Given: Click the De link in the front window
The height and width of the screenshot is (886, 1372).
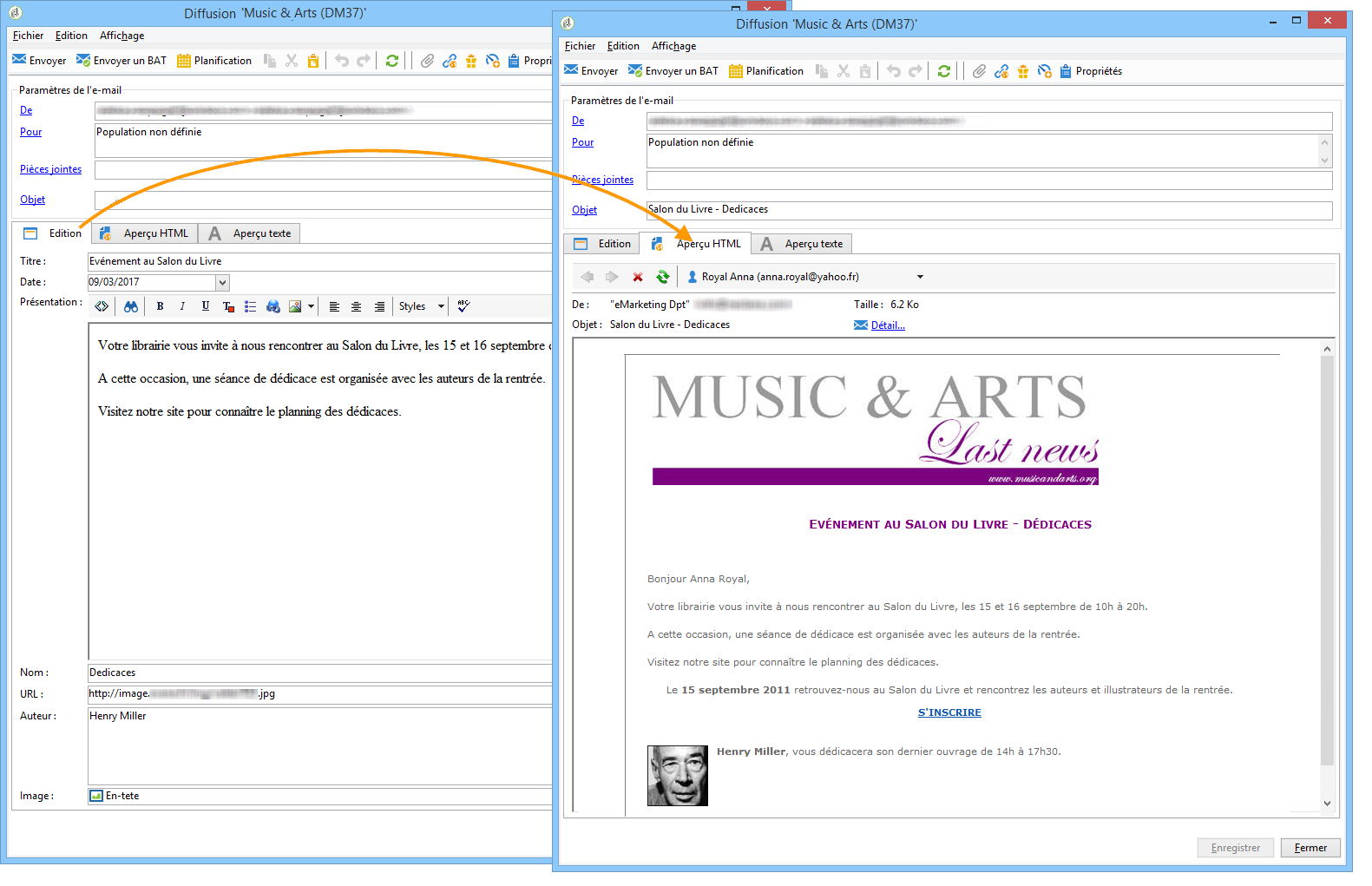Looking at the screenshot, I should point(578,121).
